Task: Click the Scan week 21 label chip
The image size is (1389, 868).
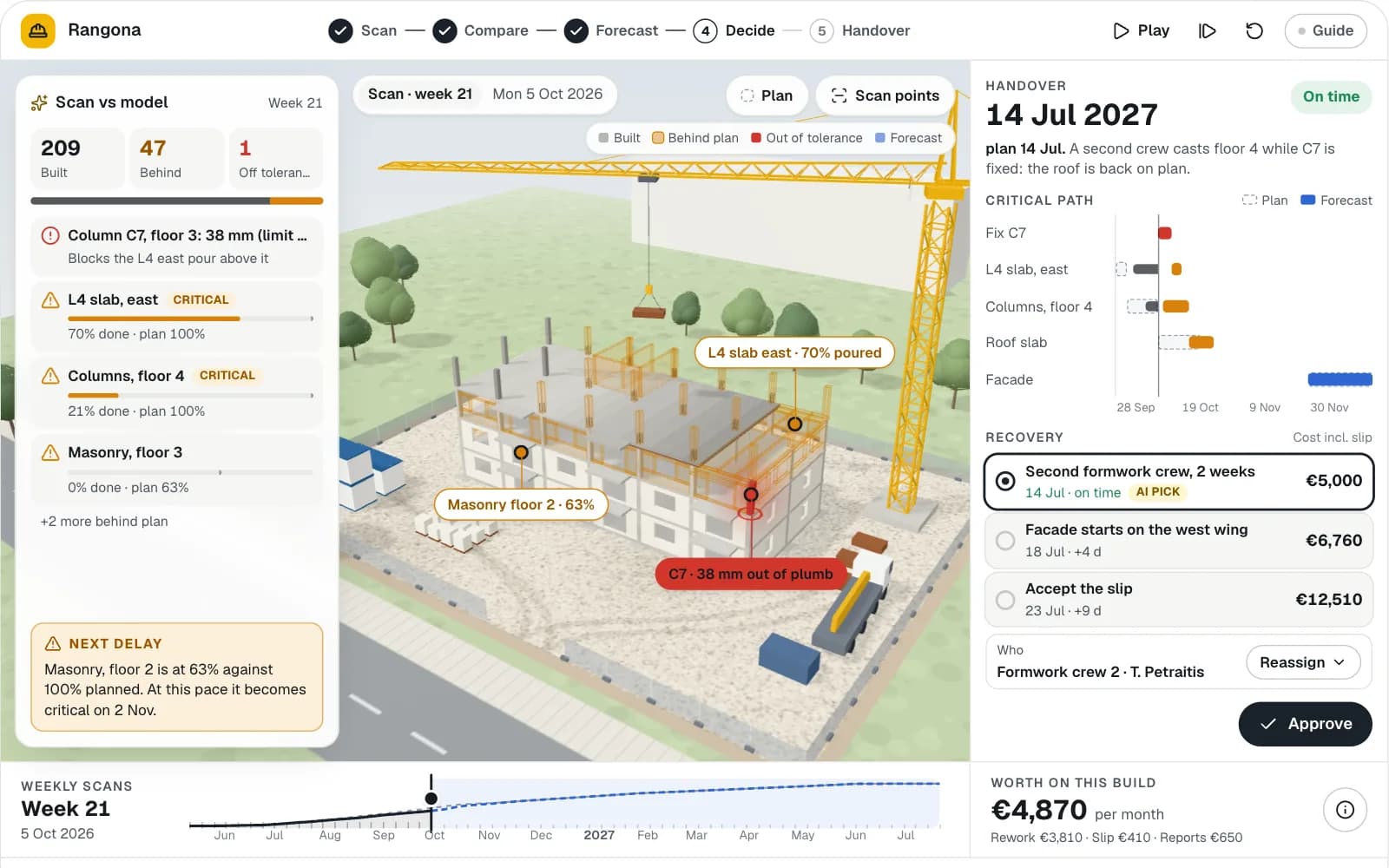Action: [420, 94]
